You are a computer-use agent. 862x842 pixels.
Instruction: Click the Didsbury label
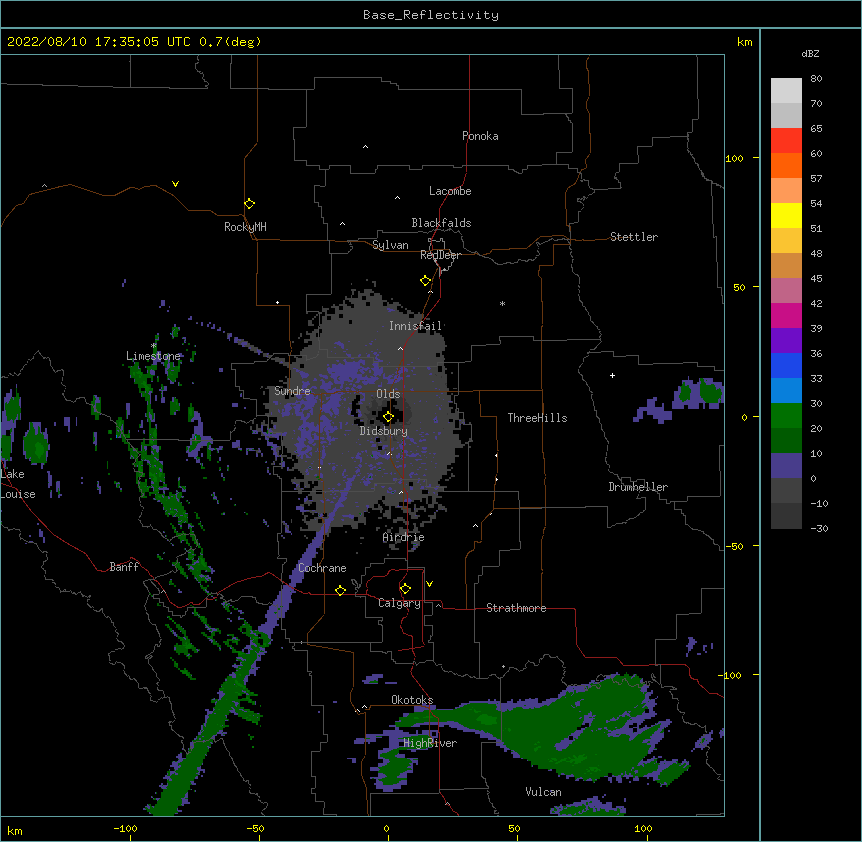coord(384,431)
